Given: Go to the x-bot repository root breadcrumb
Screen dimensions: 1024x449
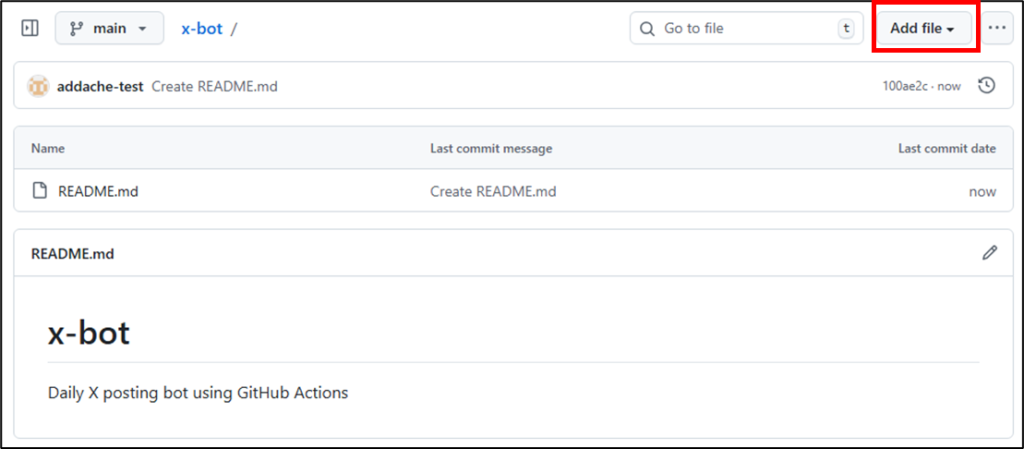Looking at the screenshot, I should (x=201, y=28).
